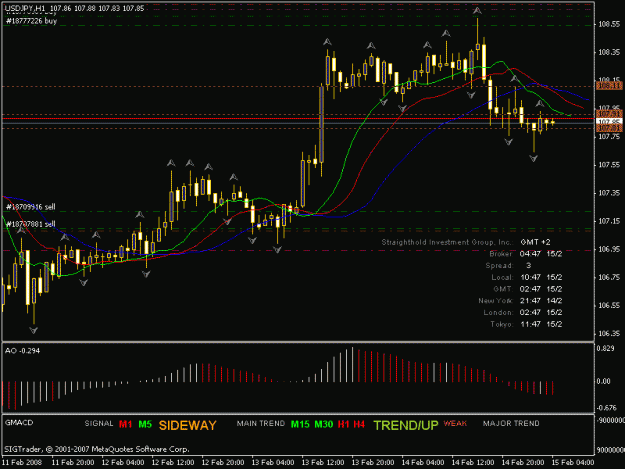Click the 107.15 price scale label
This screenshot has width=625, height=469.
click(609, 221)
